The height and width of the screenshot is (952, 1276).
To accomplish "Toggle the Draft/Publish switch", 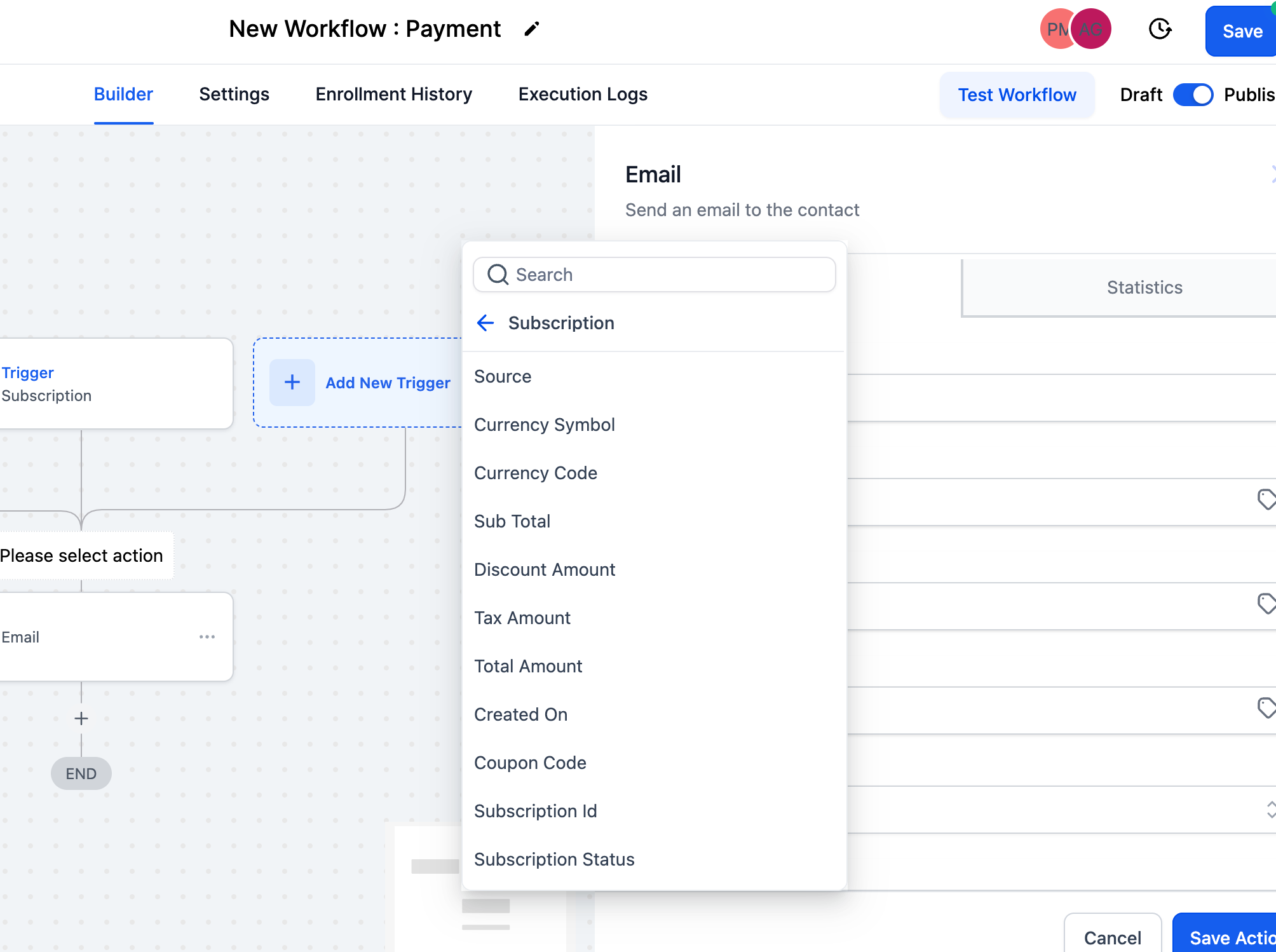I will click(x=1193, y=95).
